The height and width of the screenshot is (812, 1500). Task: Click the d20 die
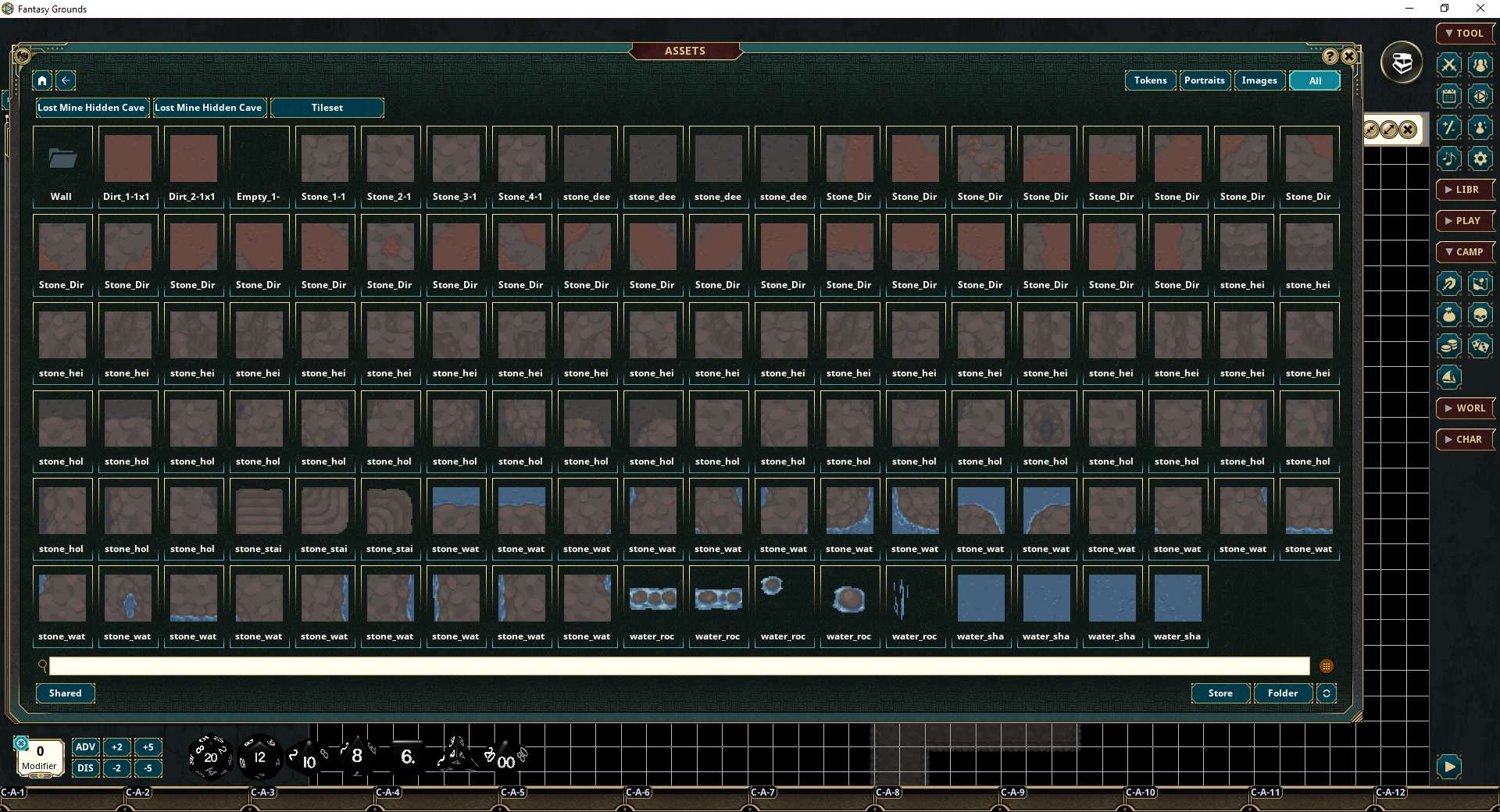[210, 757]
